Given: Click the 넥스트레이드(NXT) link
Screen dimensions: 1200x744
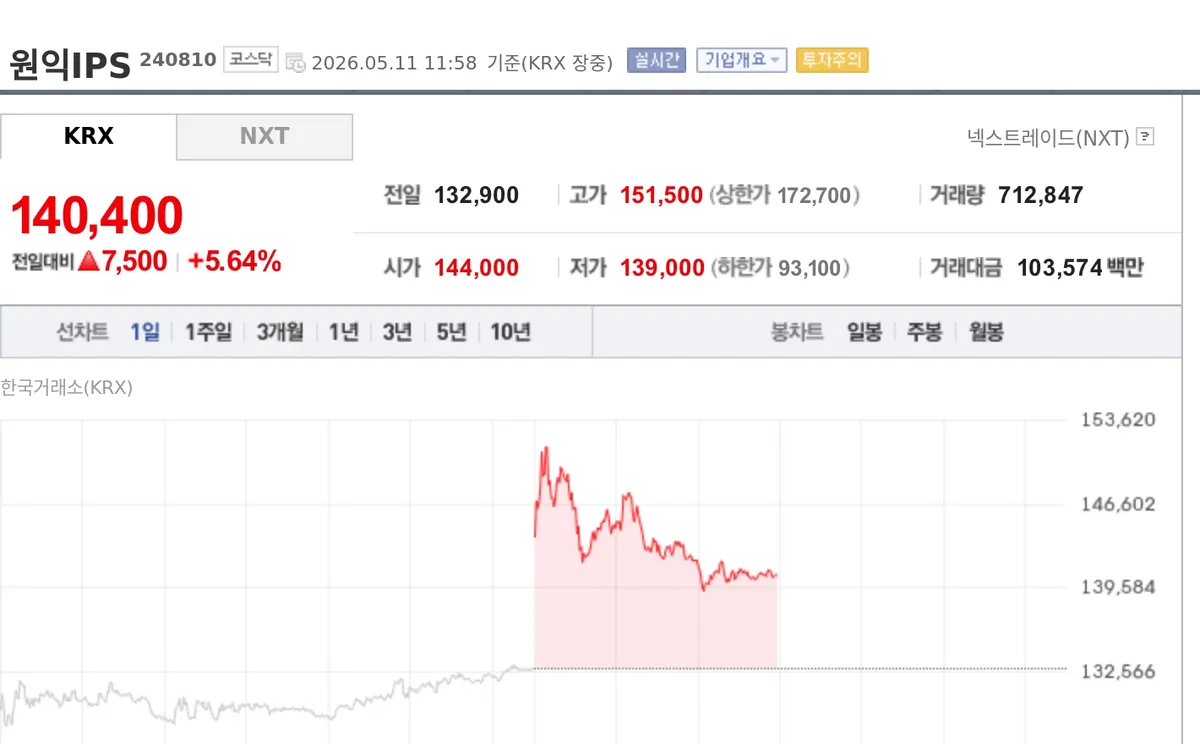Looking at the screenshot, I should (x=1048, y=137).
